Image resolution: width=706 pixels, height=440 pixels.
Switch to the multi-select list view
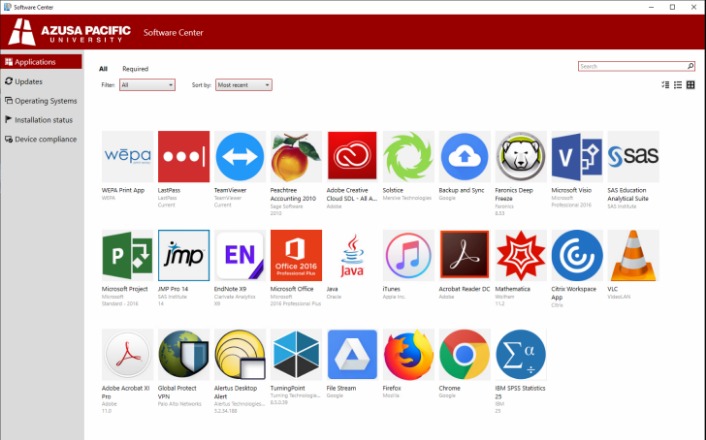click(x=666, y=85)
